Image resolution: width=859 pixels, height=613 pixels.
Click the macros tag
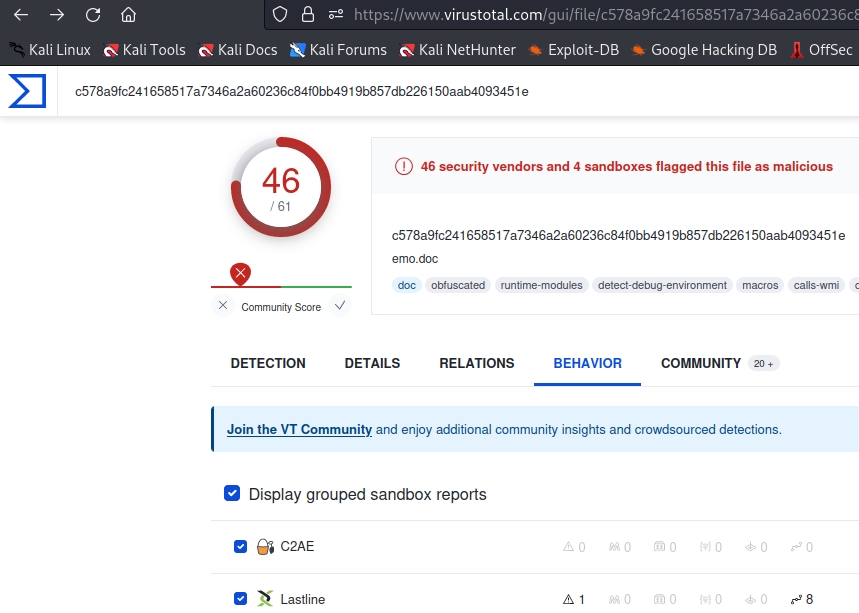point(760,285)
